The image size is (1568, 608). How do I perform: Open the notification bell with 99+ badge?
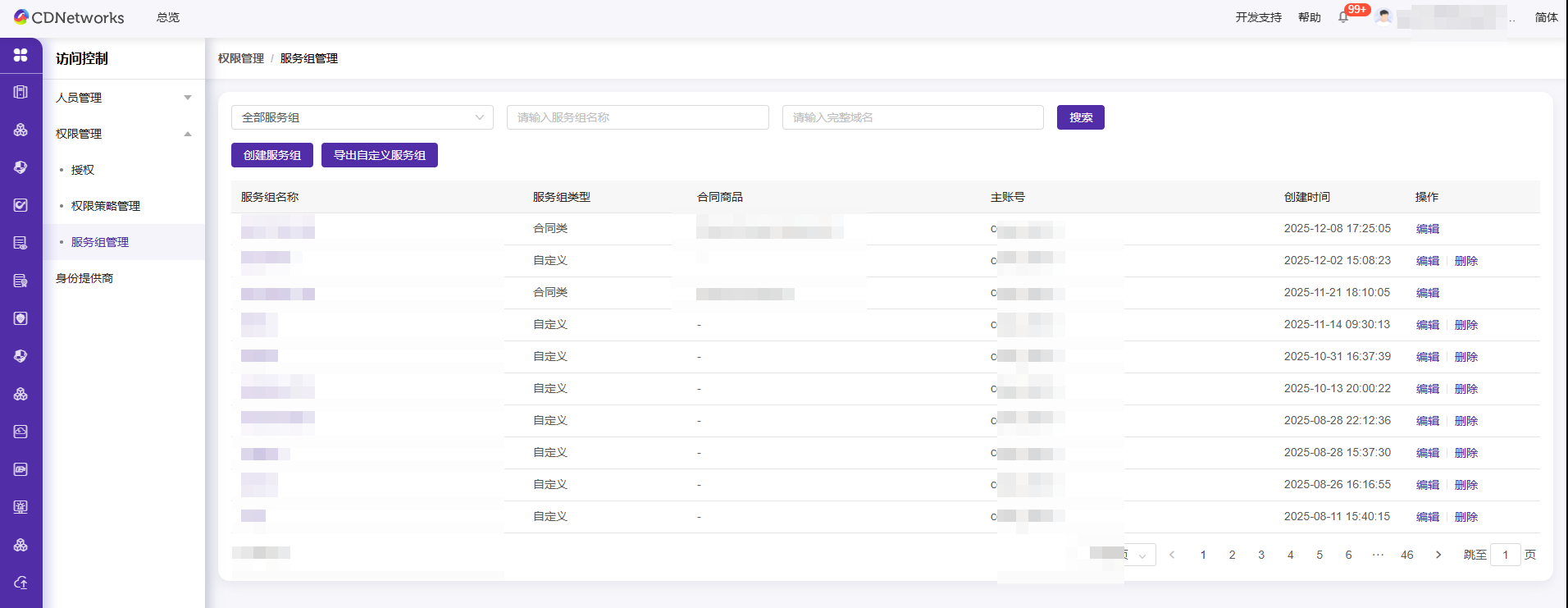(x=1343, y=17)
